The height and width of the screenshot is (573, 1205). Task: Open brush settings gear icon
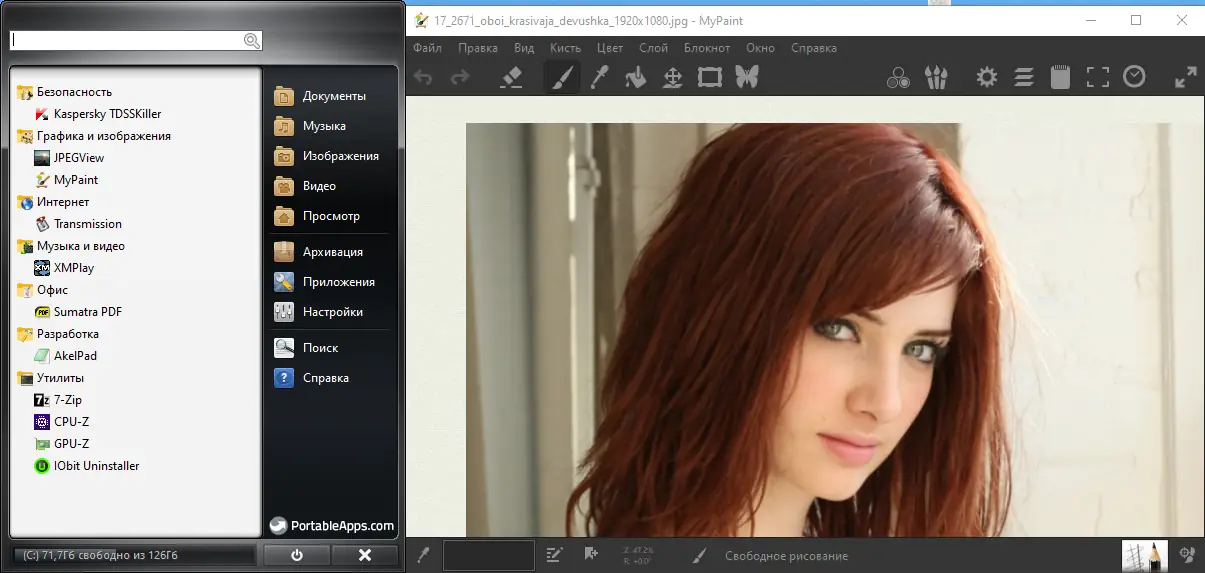[987, 77]
